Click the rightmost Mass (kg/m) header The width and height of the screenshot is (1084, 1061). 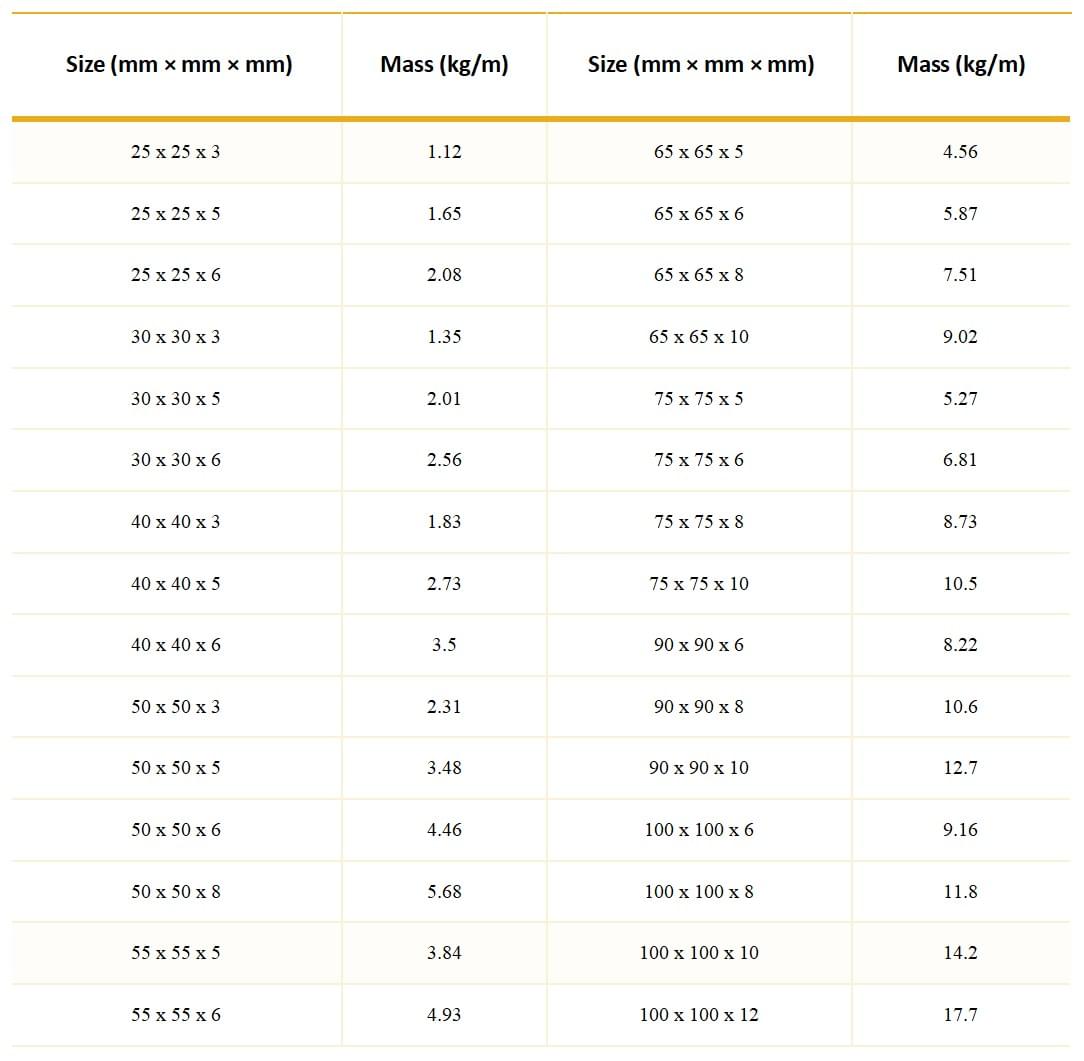tap(960, 64)
